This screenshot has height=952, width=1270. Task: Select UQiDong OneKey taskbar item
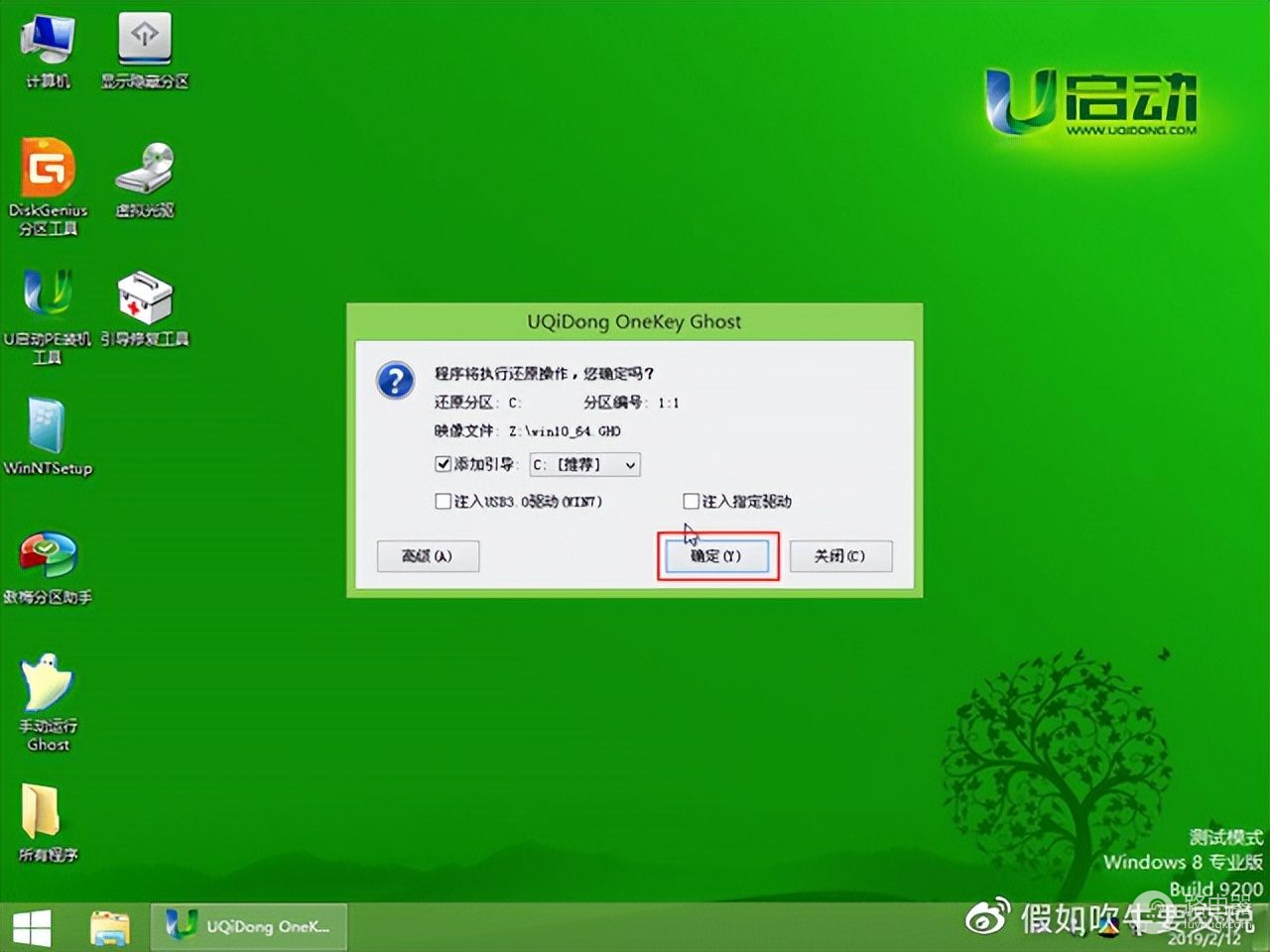[x=248, y=927]
